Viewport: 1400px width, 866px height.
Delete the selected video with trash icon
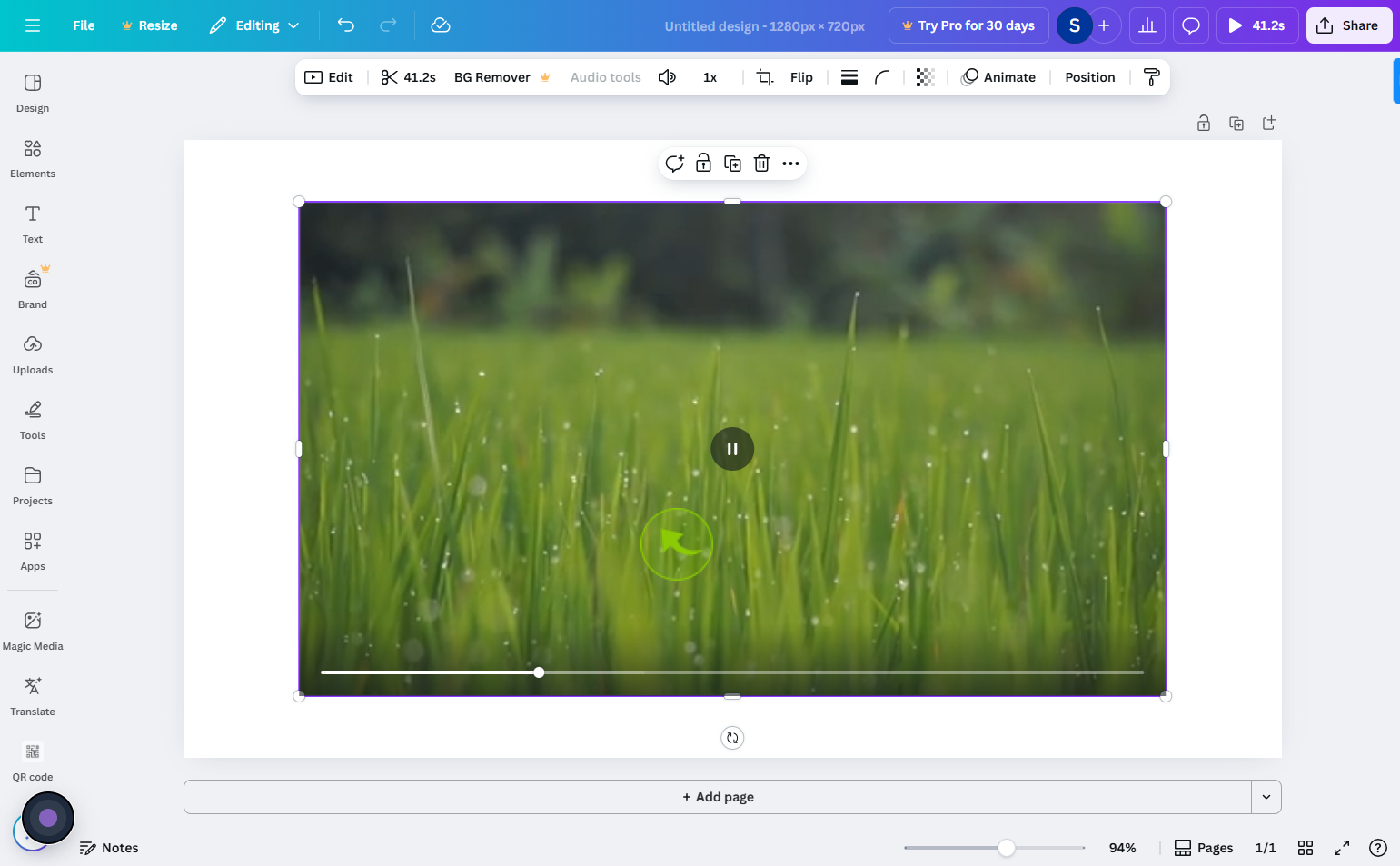[761, 164]
